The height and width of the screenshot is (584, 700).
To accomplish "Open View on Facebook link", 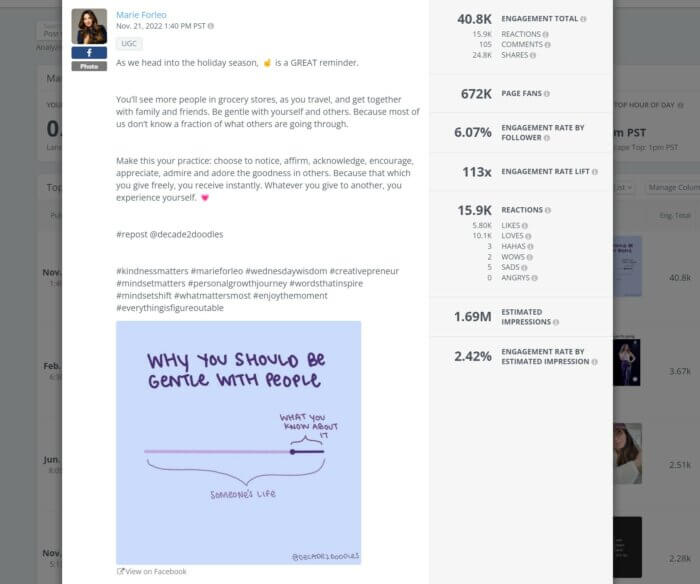I will pos(152,571).
